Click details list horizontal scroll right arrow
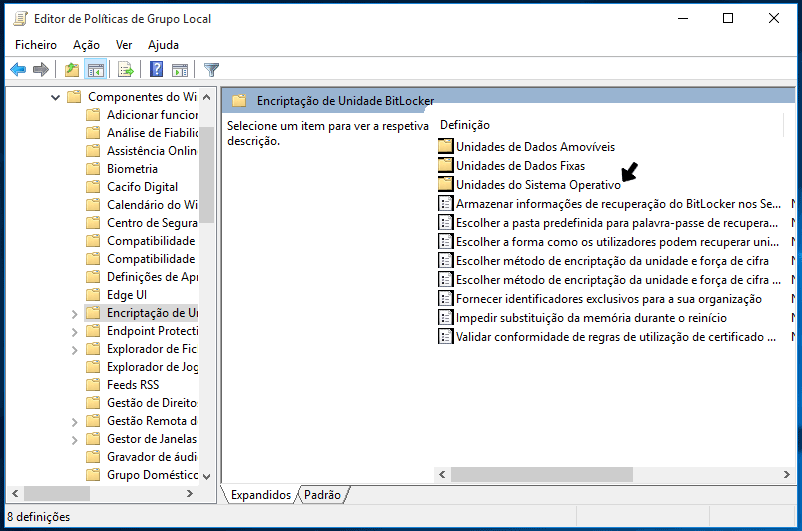 pyautogui.click(x=787, y=474)
